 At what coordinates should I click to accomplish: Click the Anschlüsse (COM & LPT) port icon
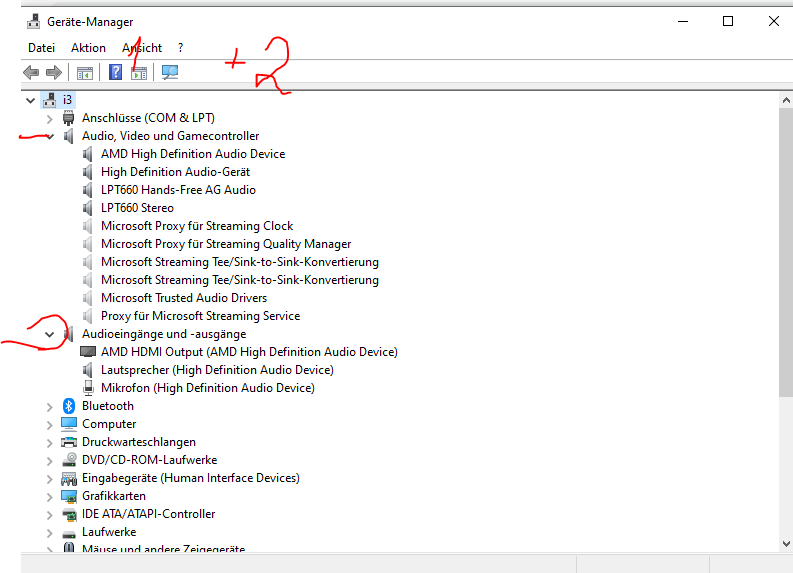[68, 118]
